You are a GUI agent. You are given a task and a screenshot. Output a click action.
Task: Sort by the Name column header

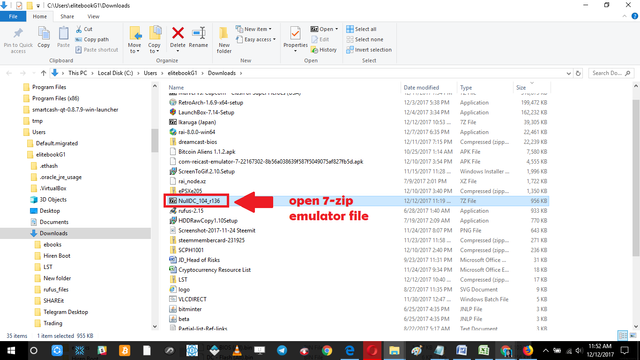tap(176, 87)
